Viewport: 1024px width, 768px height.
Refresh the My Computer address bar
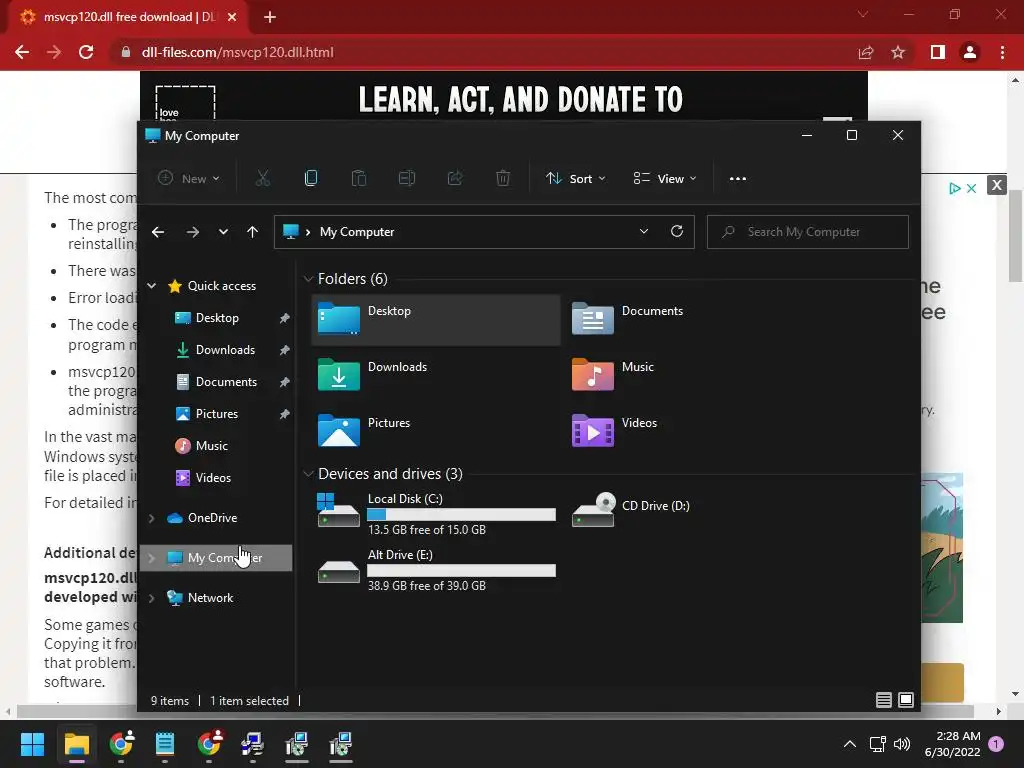coord(677,231)
